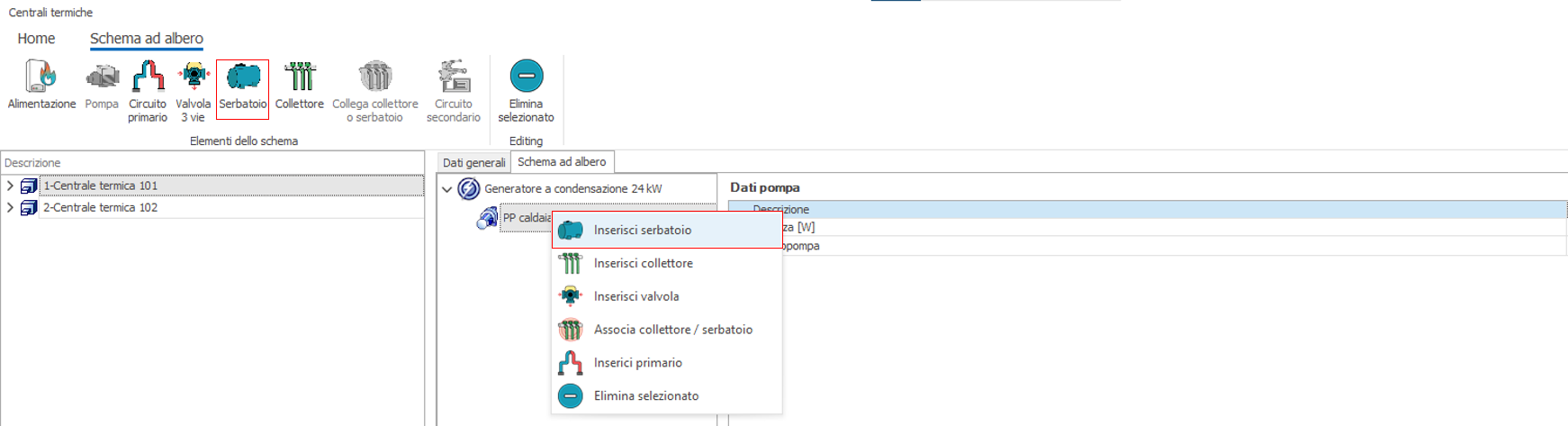Expand the 1-Centrale termica 101 node
This screenshot has width=1568, height=426.
tap(10, 186)
